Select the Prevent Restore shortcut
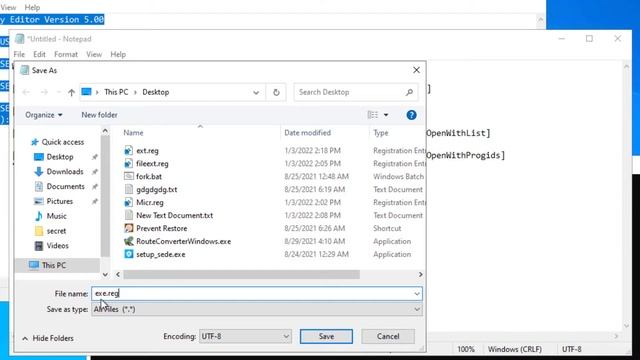The height and width of the screenshot is (360, 640). pos(162,229)
